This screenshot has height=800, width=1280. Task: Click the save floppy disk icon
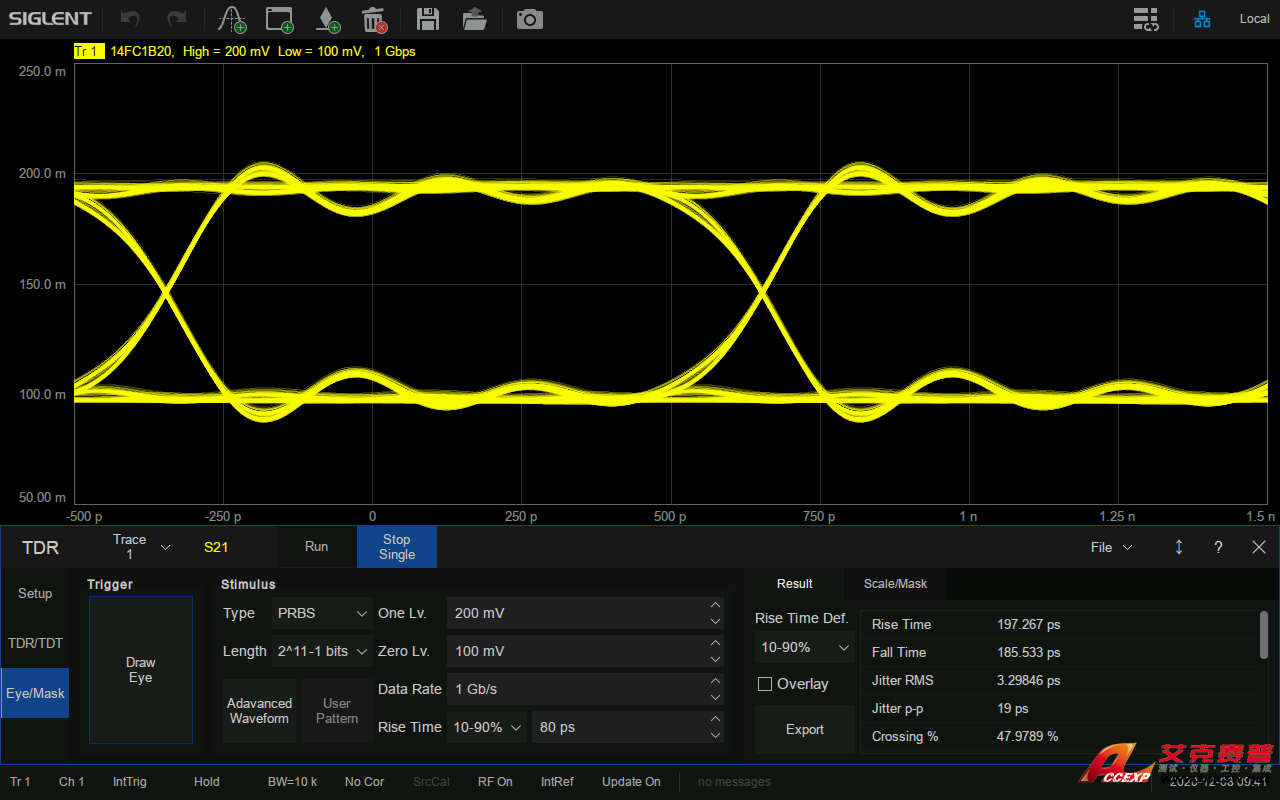[x=428, y=19]
